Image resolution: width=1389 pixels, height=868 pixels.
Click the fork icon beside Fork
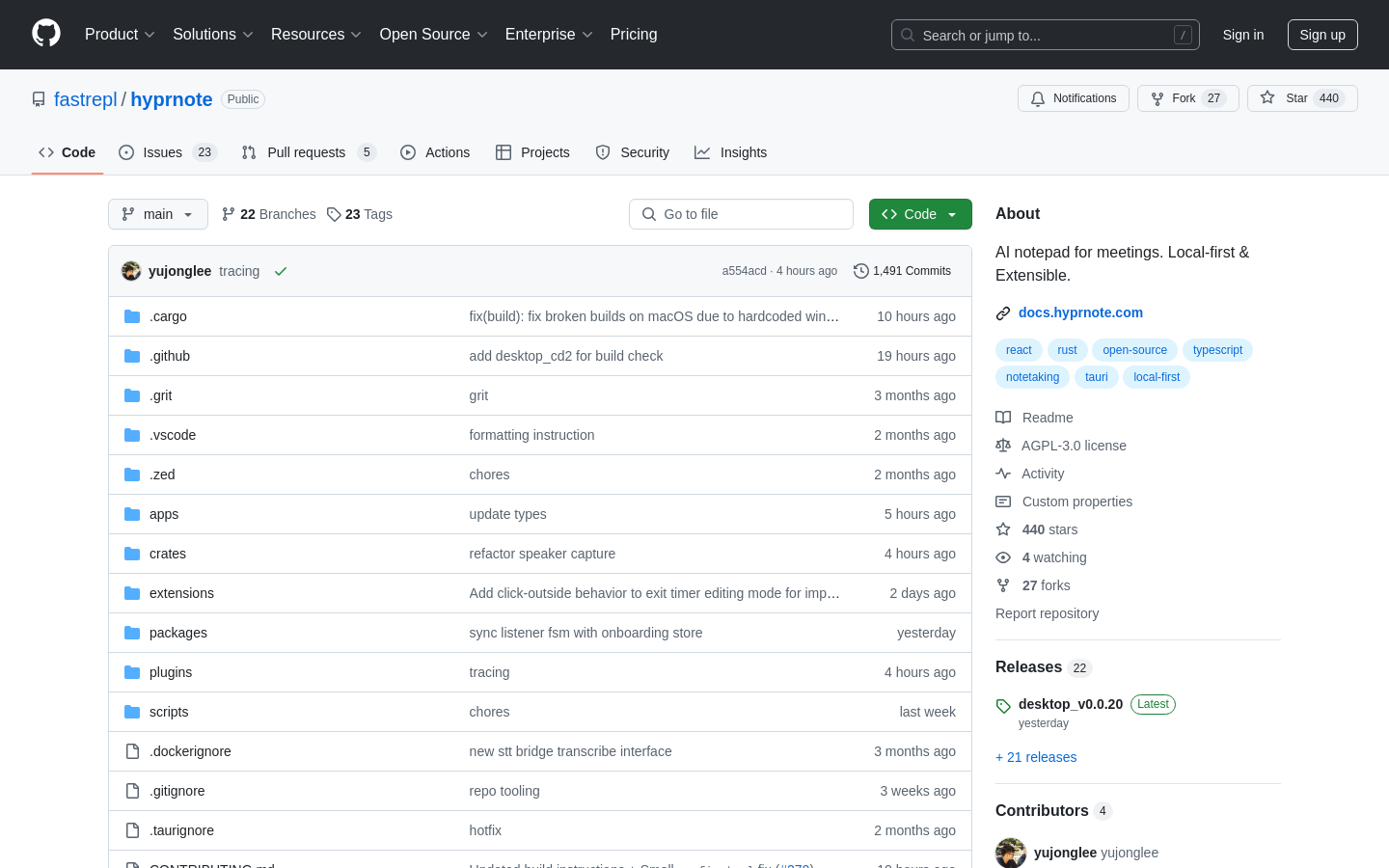pos(1157,98)
